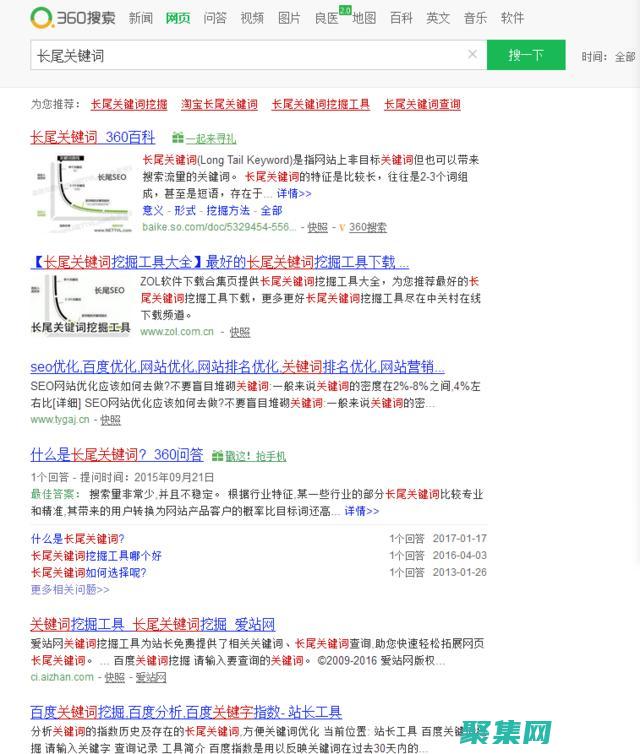Expand 详情>> in the 360百科 result
Image resolution: width=640 pixels, height=754 pixels.
[x=294, y=193]
